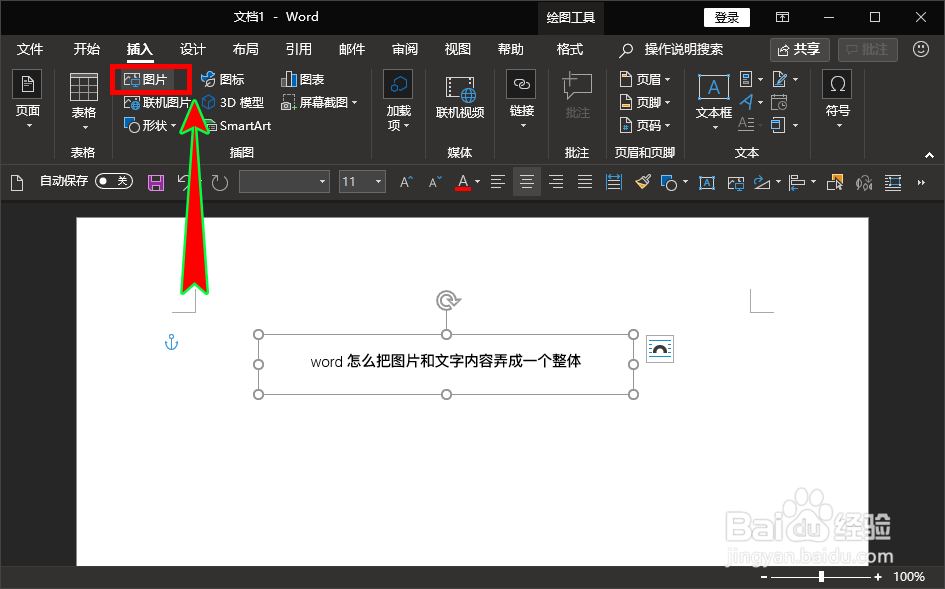
Task: Open the 加载项 add-ins dropdown
Action: click(398, 100)
